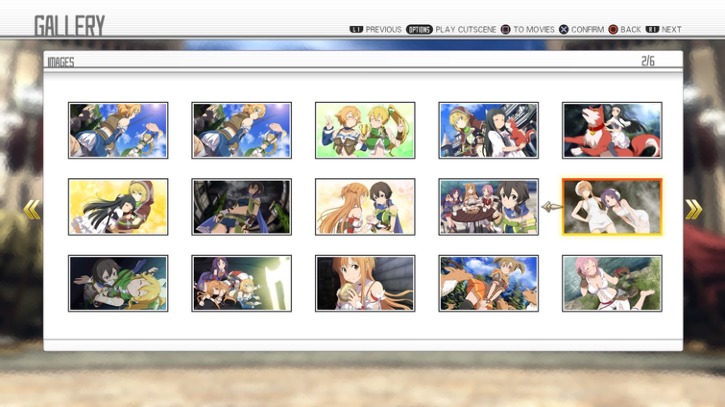Open thumbnail of orange-haired girl facing short-haired girl

(x=365, y=207)
